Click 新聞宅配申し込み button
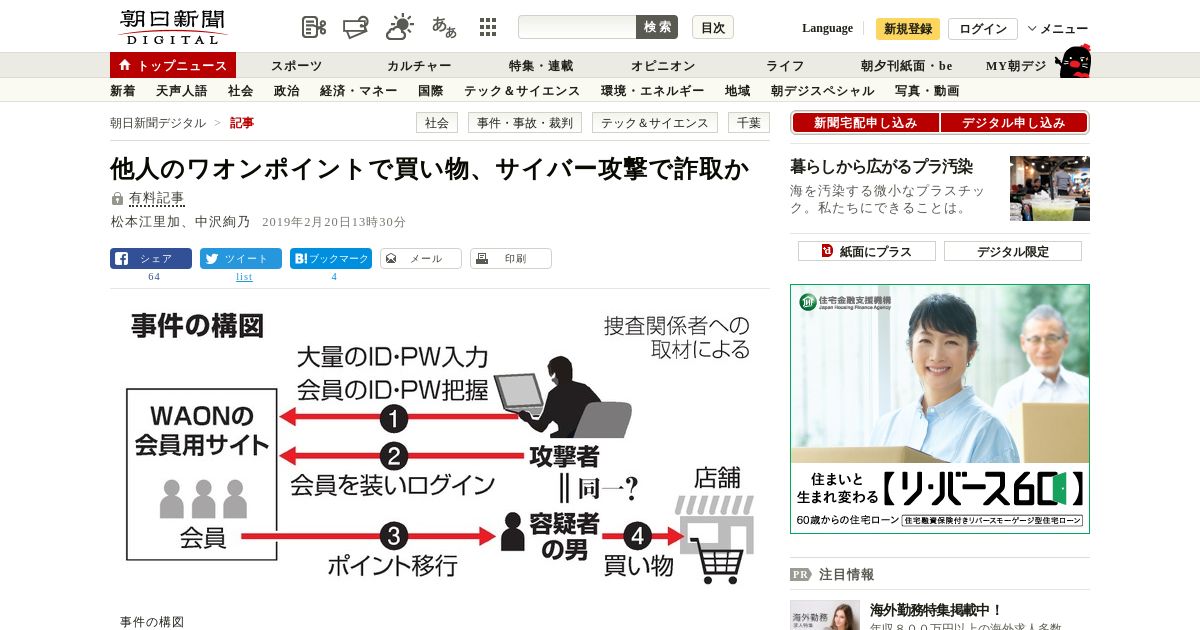1200x630 pixels. 866,123
